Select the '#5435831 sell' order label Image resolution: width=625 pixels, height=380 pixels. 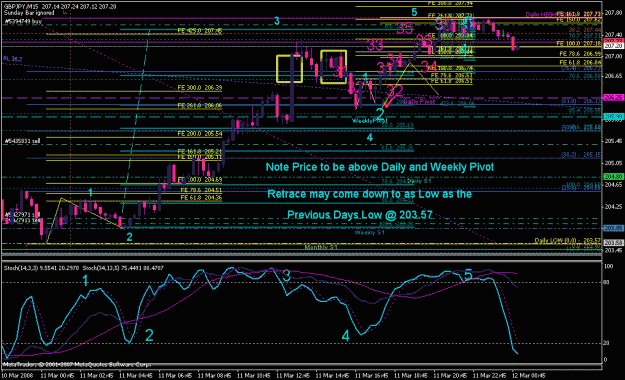pyautogui.click(x=22, y=141)
